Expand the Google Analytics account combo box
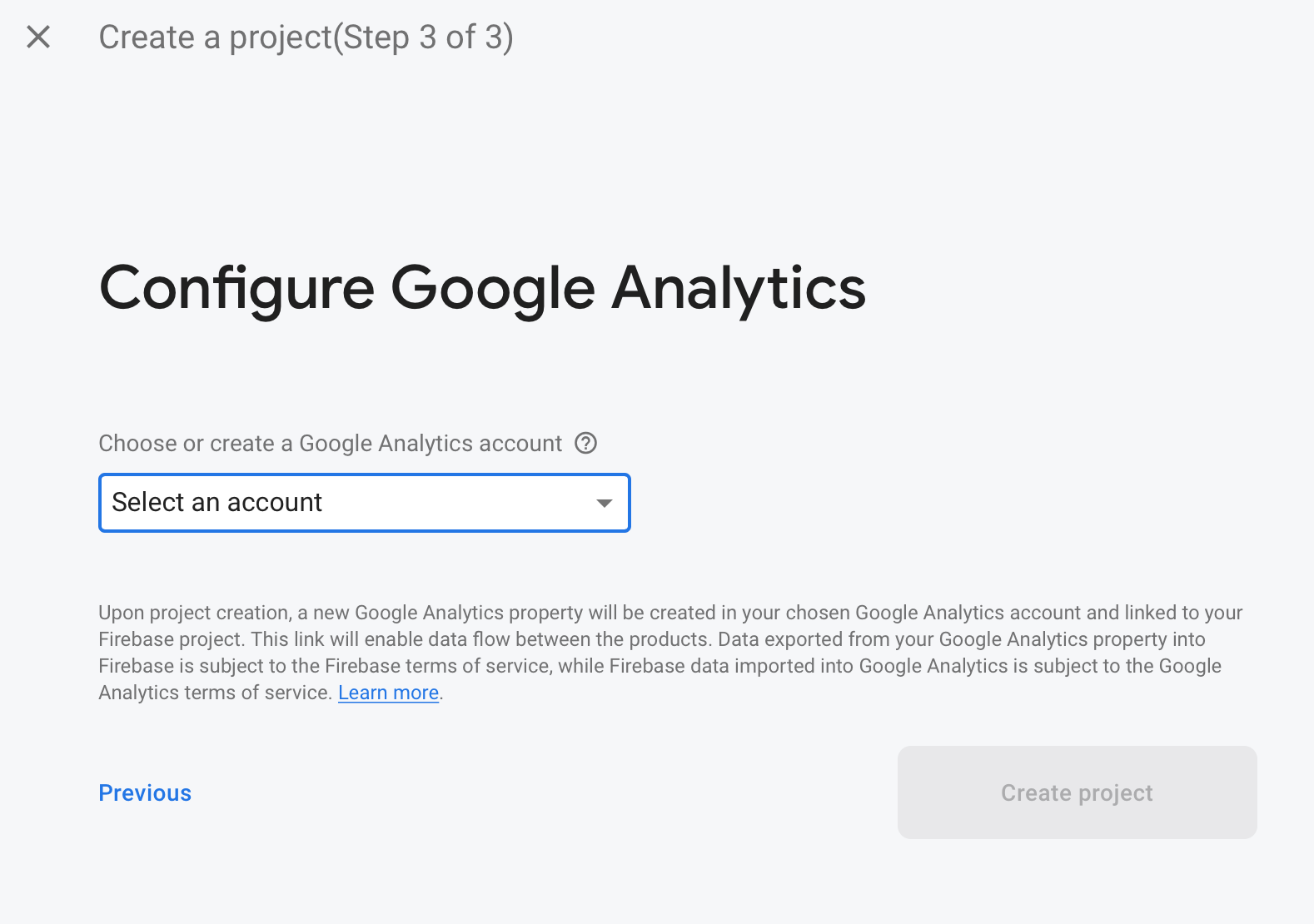 point(364,503)
